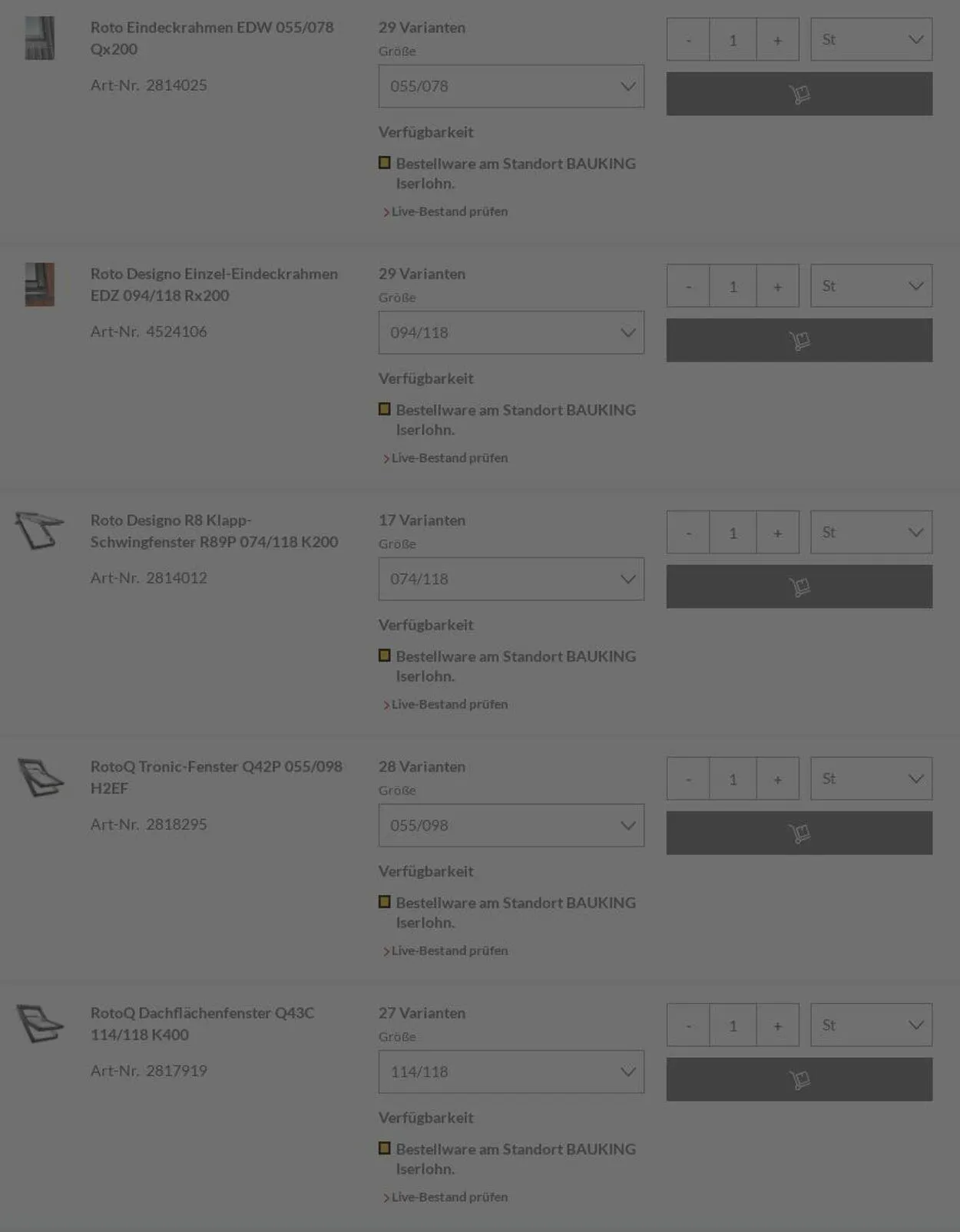Screen dimensions: 960x1232
Task: Add RotoQ Dachflächenfenster Q43C to cart
Action: click(799, 1079)
